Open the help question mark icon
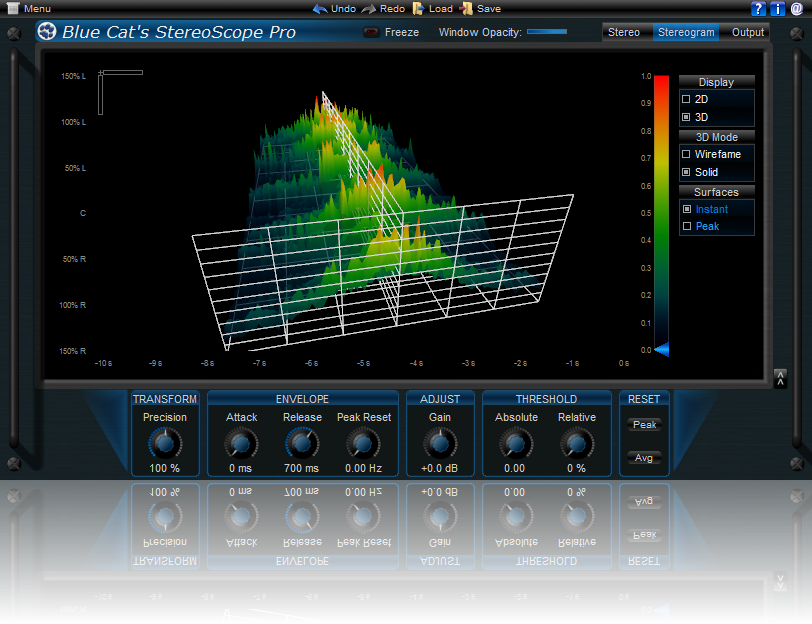Image resolution: width=812 pixels, height=624 pixels. click(758, 9)
